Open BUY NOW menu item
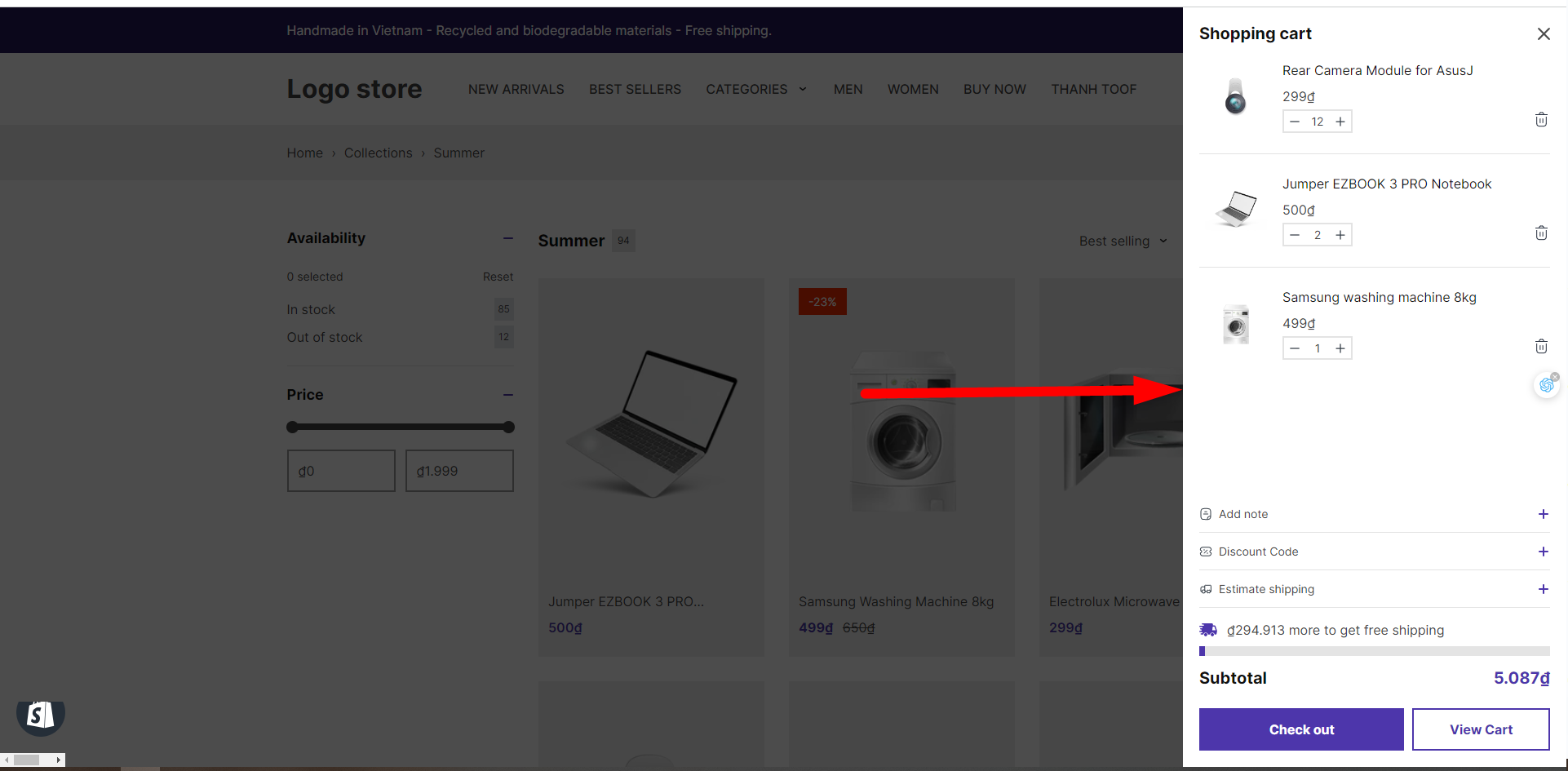Viewport: 1568px width, 771px height. point(994,89)
